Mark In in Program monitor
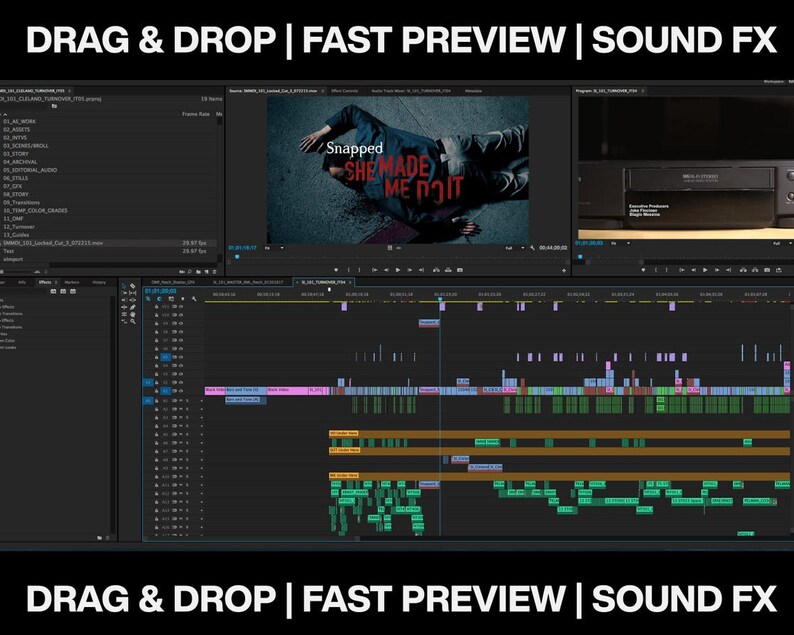Image resolution: width=794 pixels, height=635 pixels. 656,270
